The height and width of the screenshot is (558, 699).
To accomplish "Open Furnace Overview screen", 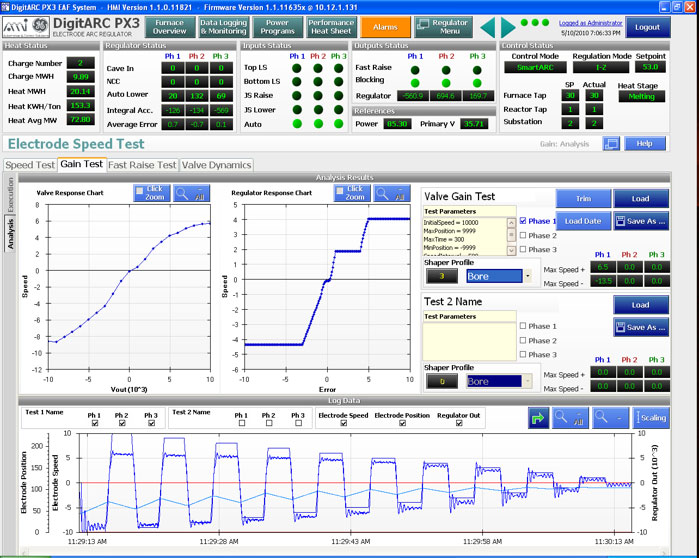I will [170, 27].
